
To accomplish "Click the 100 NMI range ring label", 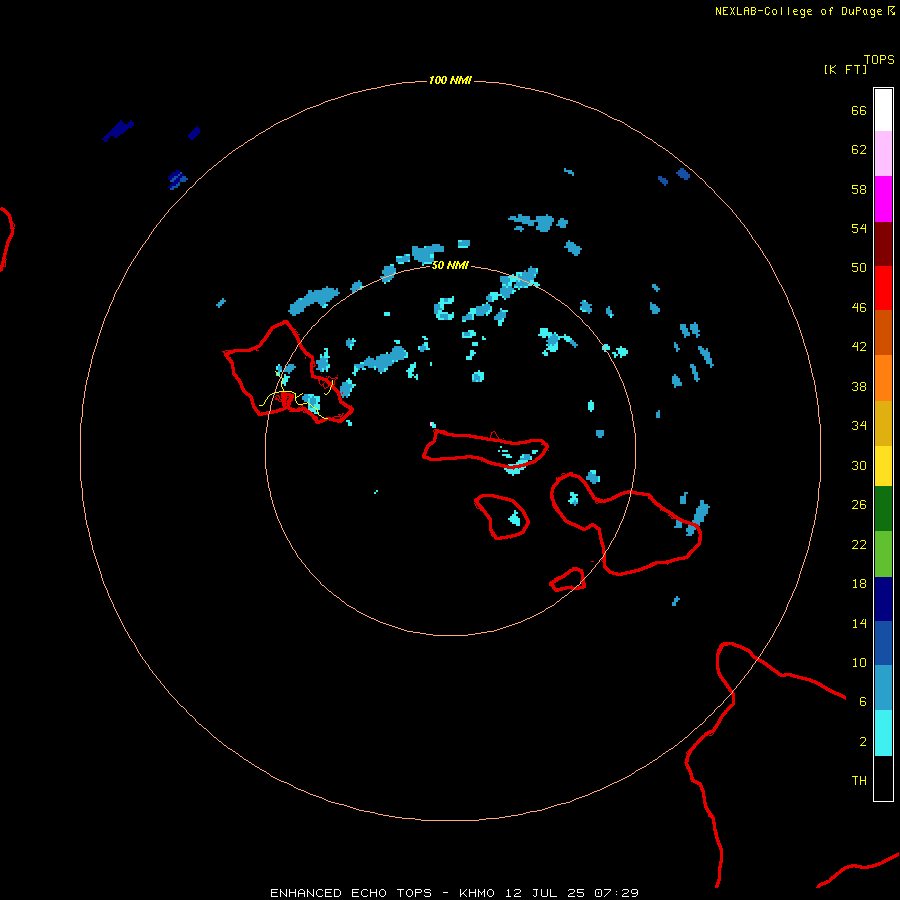I will tap(450, 80).
